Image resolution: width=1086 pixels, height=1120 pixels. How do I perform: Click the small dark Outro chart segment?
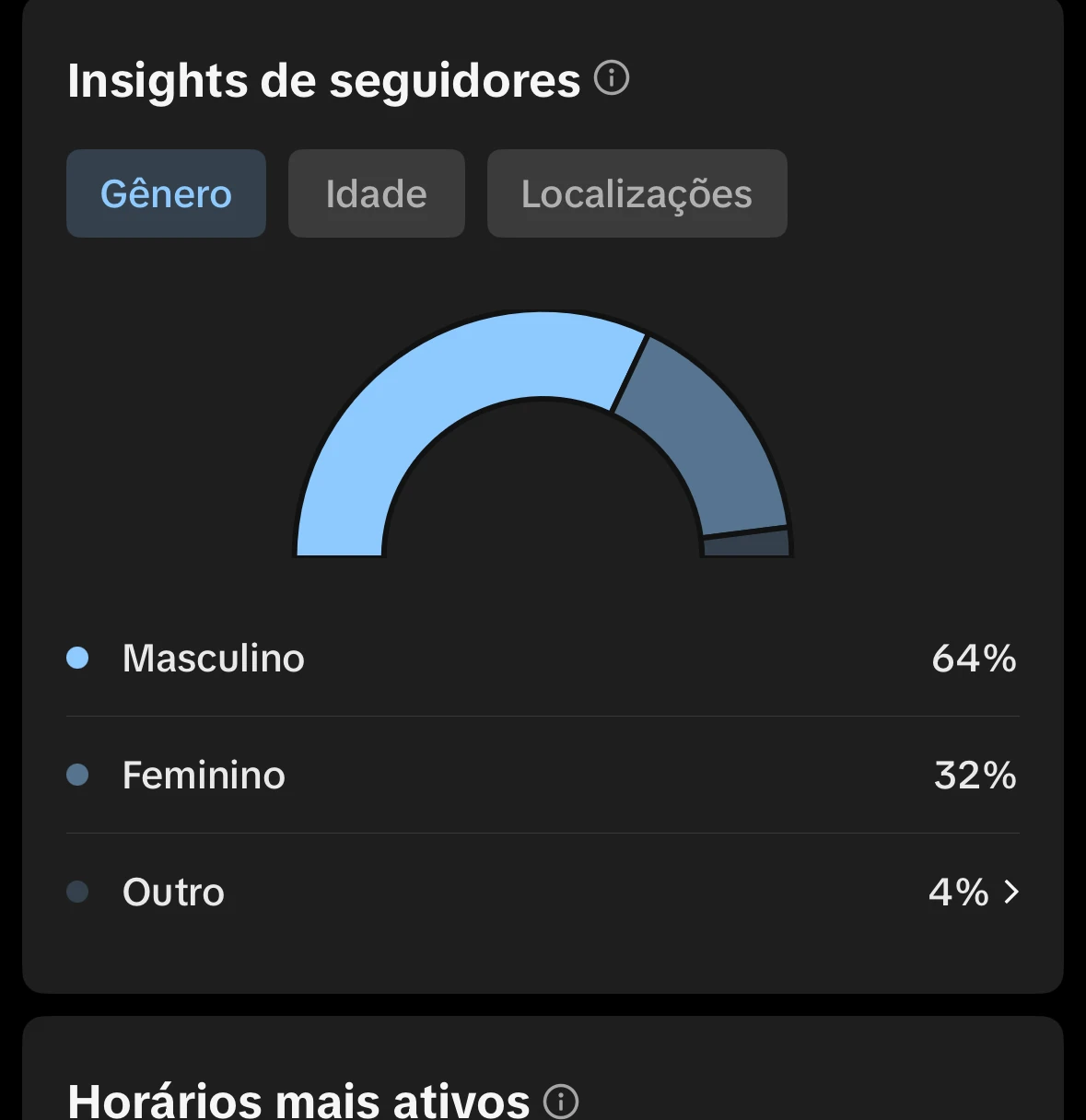pyautogui.click(x=747, y=544)
